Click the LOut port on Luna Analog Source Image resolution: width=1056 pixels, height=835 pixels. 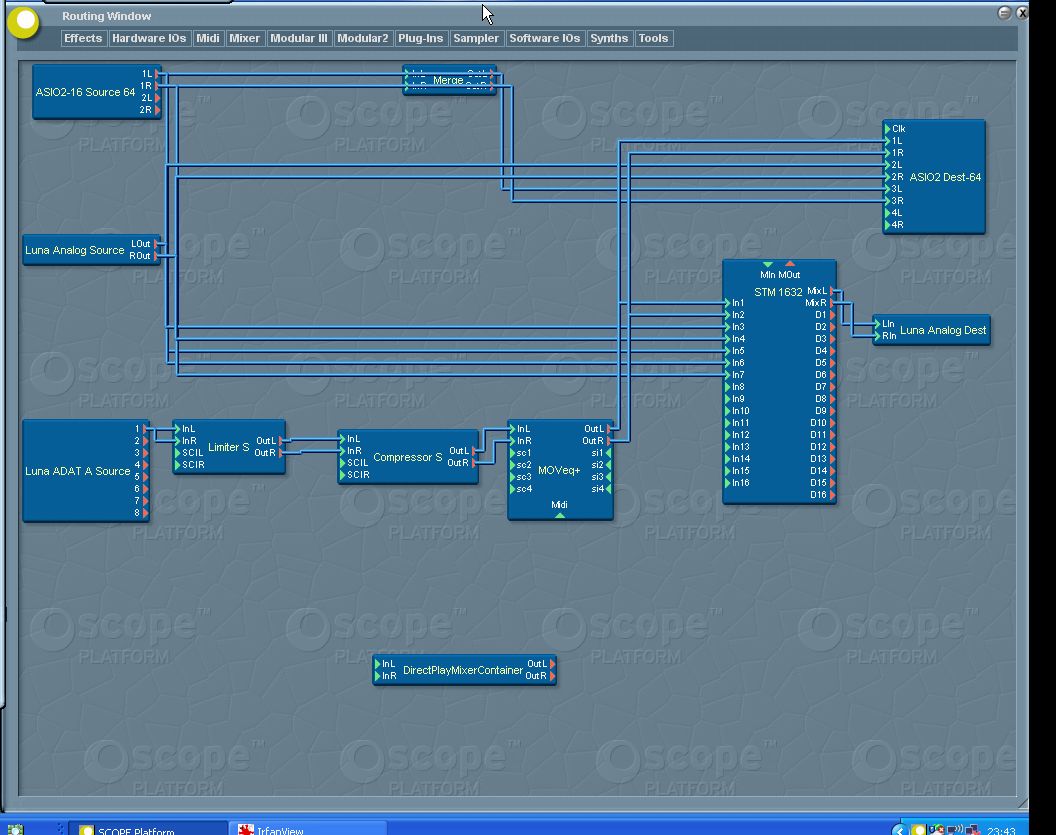tap(157, 244)
